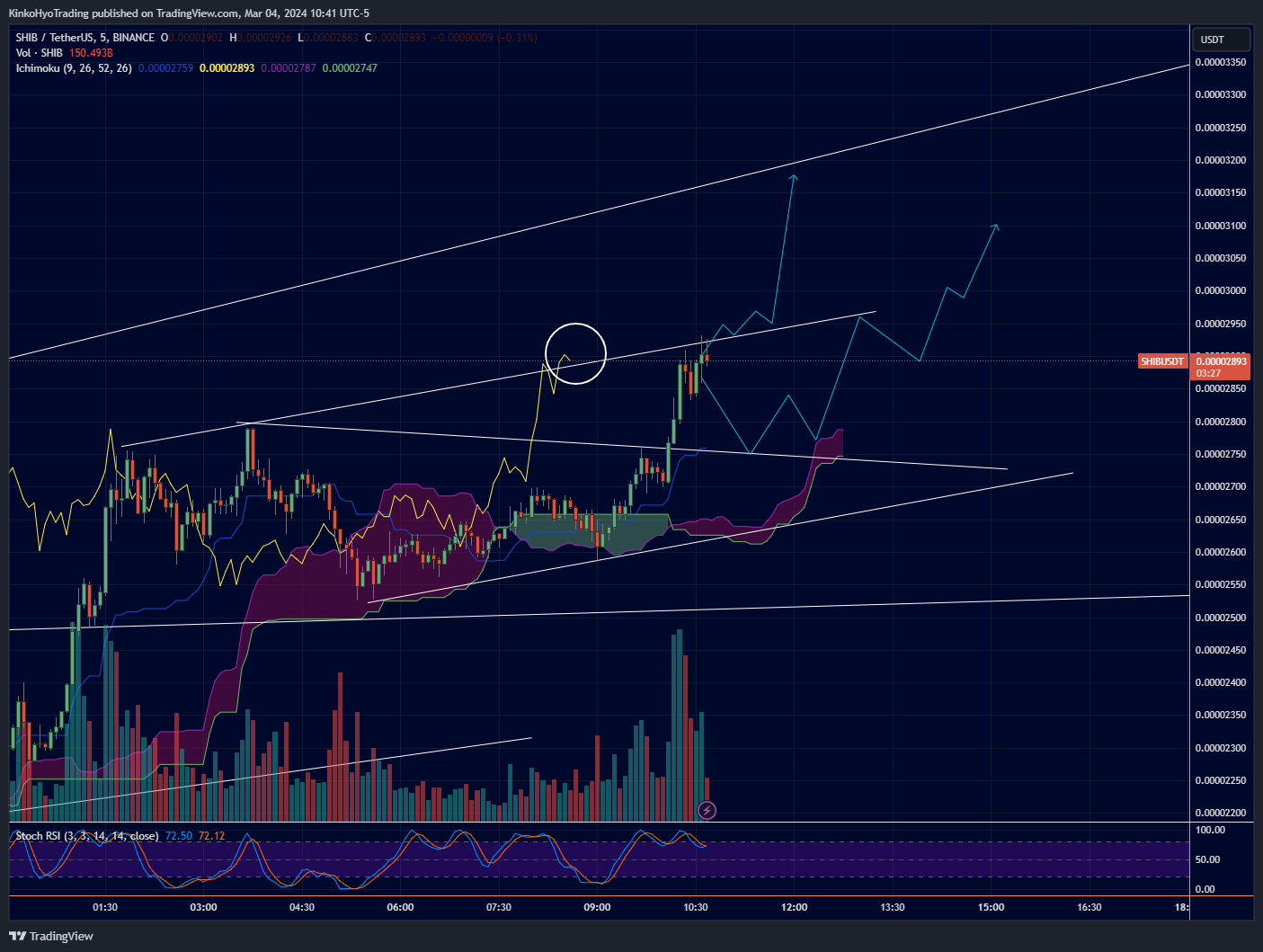The height and width of the screenshot is (952, 1263).
Task: Click the yellow Ichimoku value 0.00002893
Action: click(x=227, y=68)
